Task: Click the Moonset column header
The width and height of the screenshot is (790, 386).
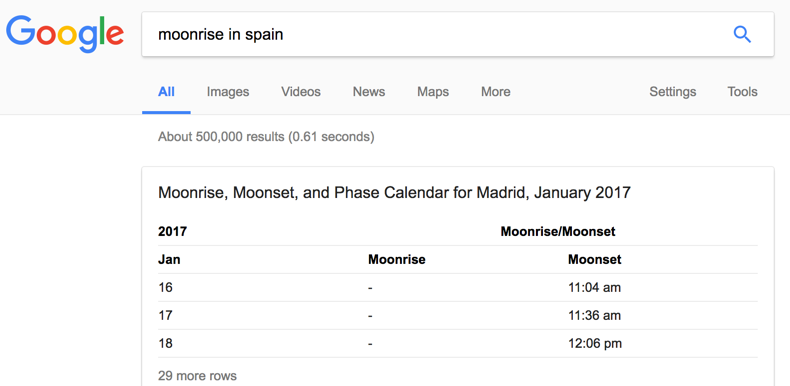Action: coord(595,260)
